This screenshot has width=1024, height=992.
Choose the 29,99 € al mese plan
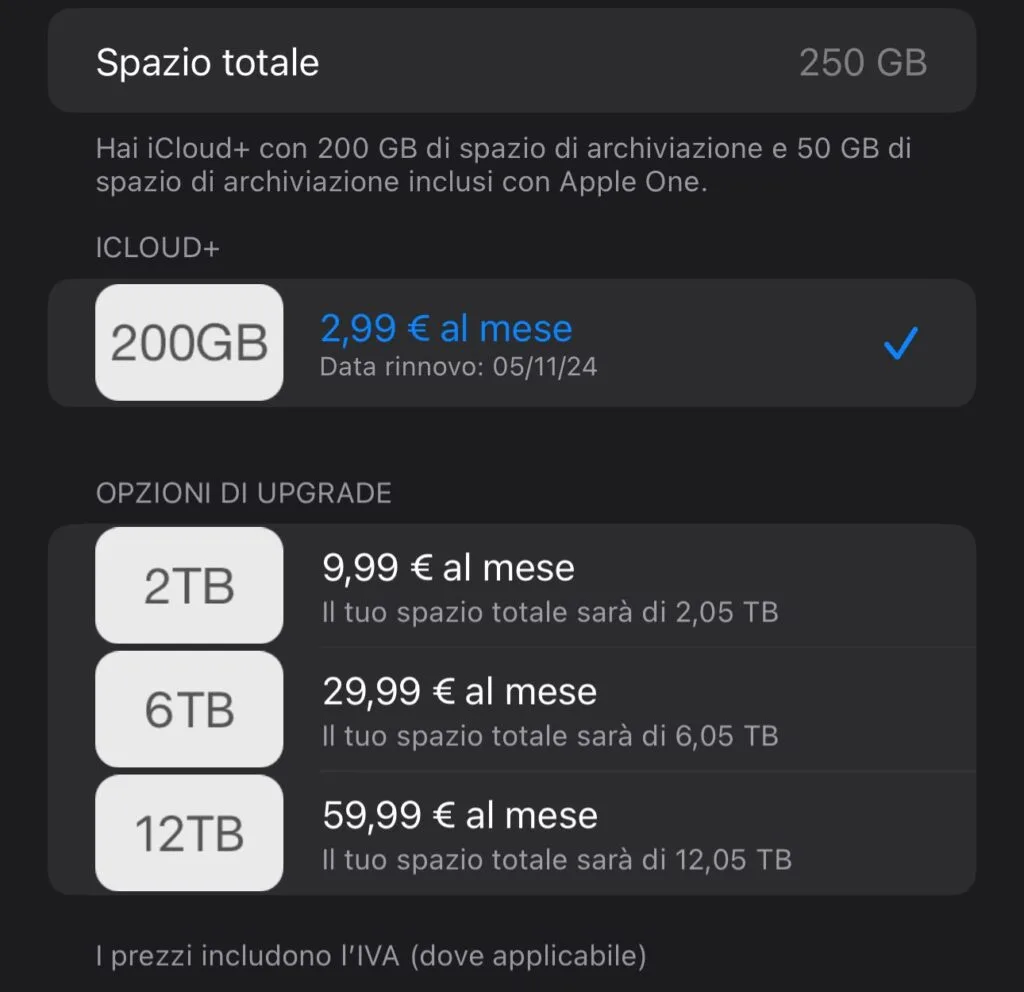(460, 691)
